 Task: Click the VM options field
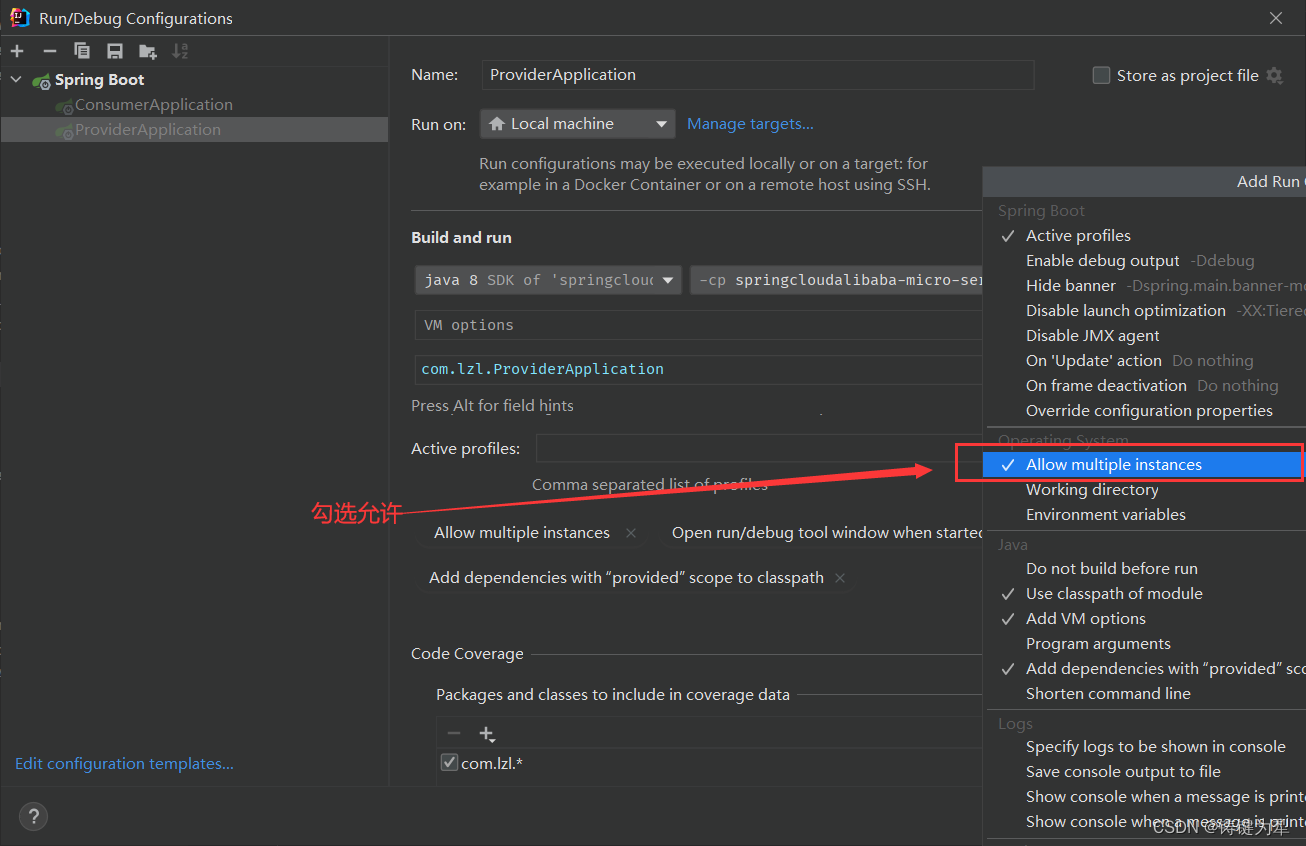[699, 325]
